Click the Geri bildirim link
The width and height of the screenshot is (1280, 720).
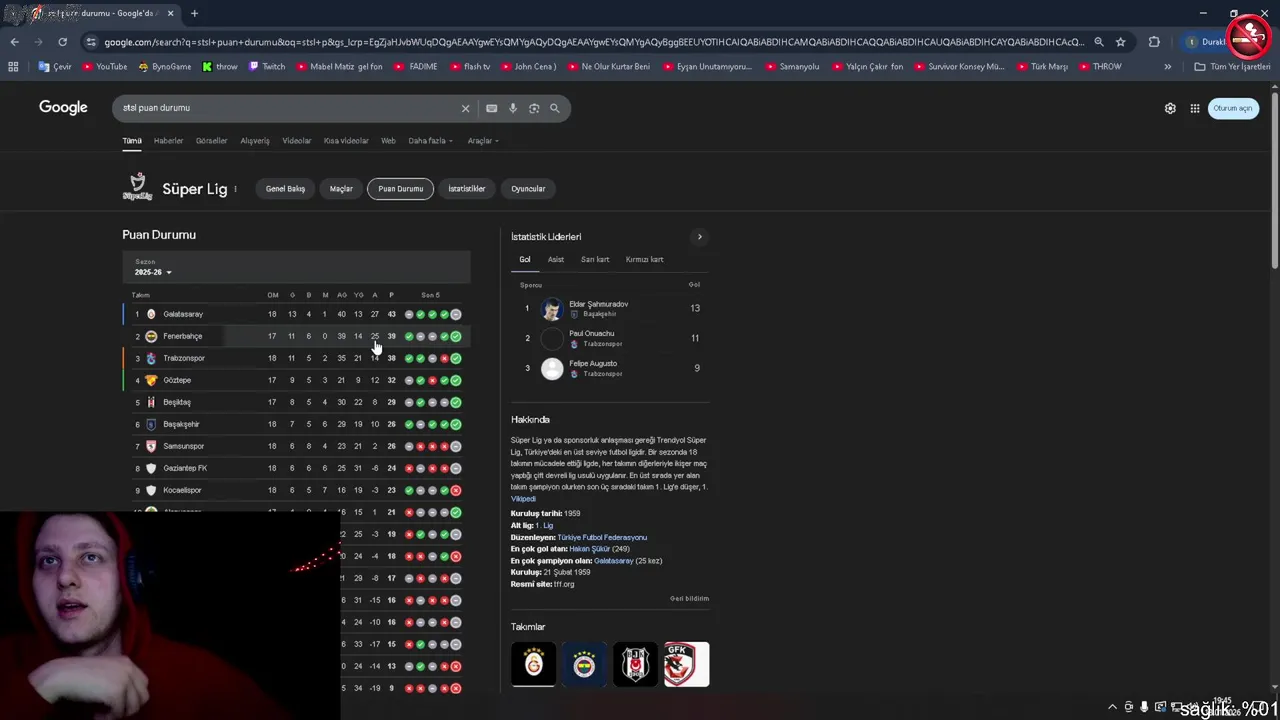(689, 599)
